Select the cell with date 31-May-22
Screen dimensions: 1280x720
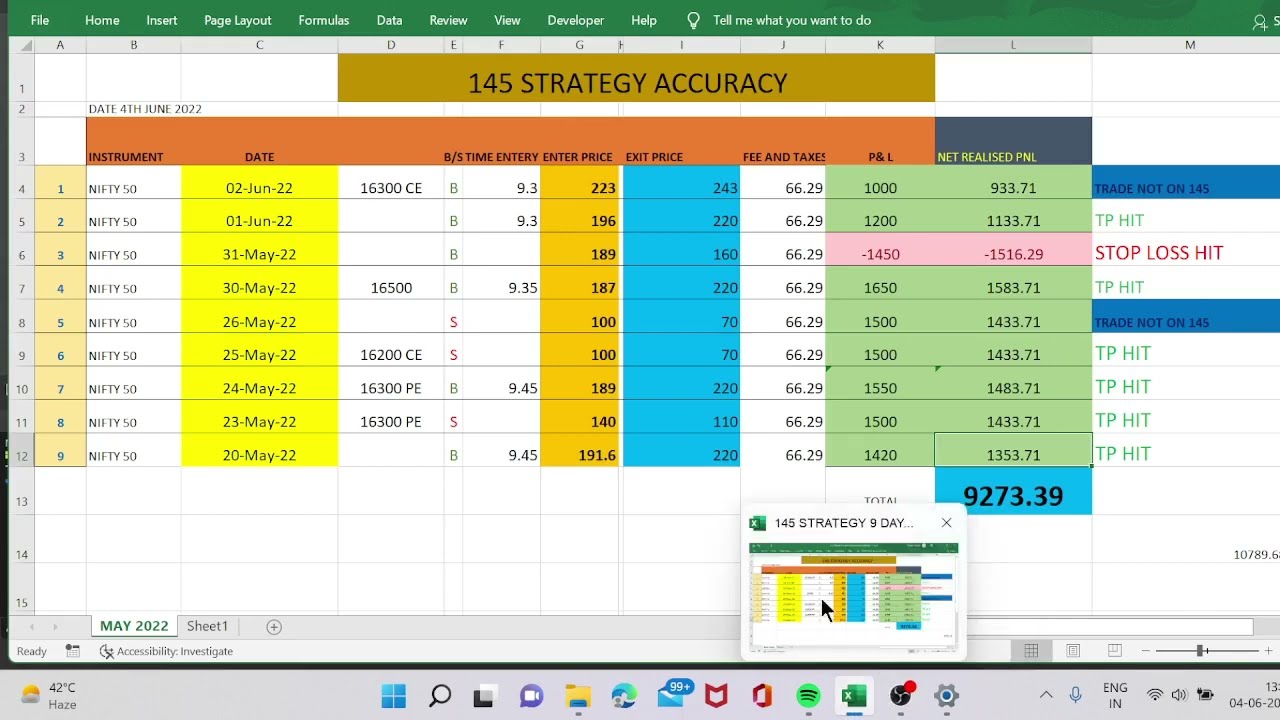(x=259, y=254)
